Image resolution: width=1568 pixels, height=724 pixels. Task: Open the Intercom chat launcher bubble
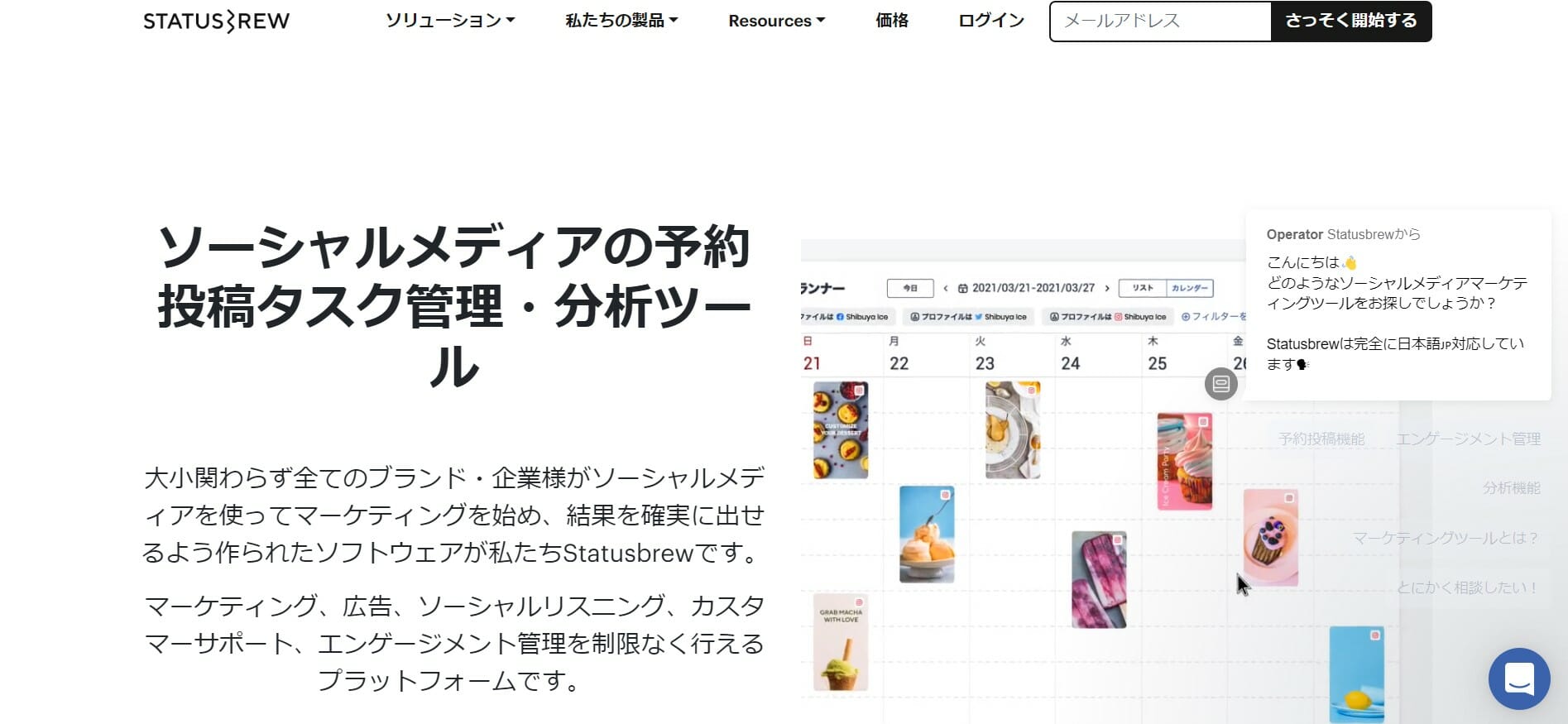1519,678
